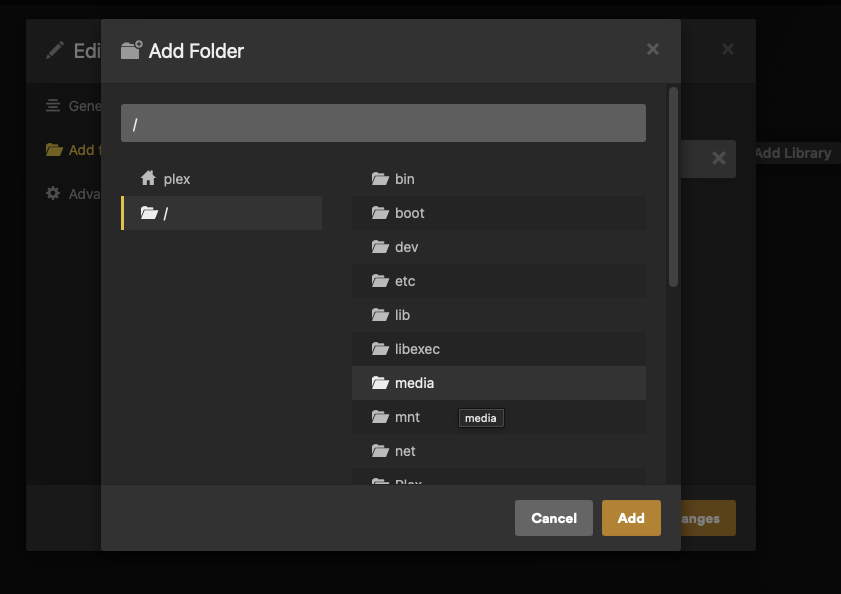Click the root slash folder icon
This screenshot has height=594, width=841.
[149, 213]
